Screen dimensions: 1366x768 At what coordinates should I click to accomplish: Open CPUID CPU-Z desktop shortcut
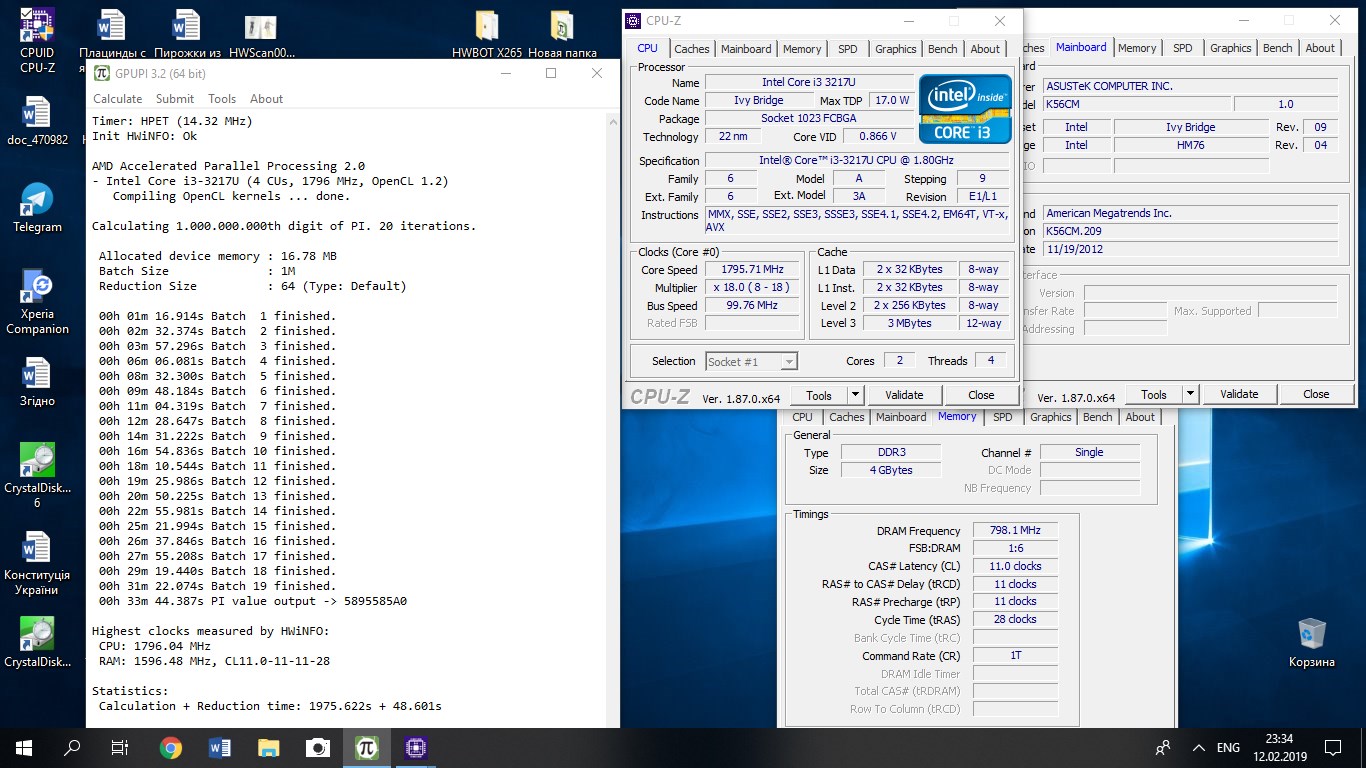[x=37, y=38]
